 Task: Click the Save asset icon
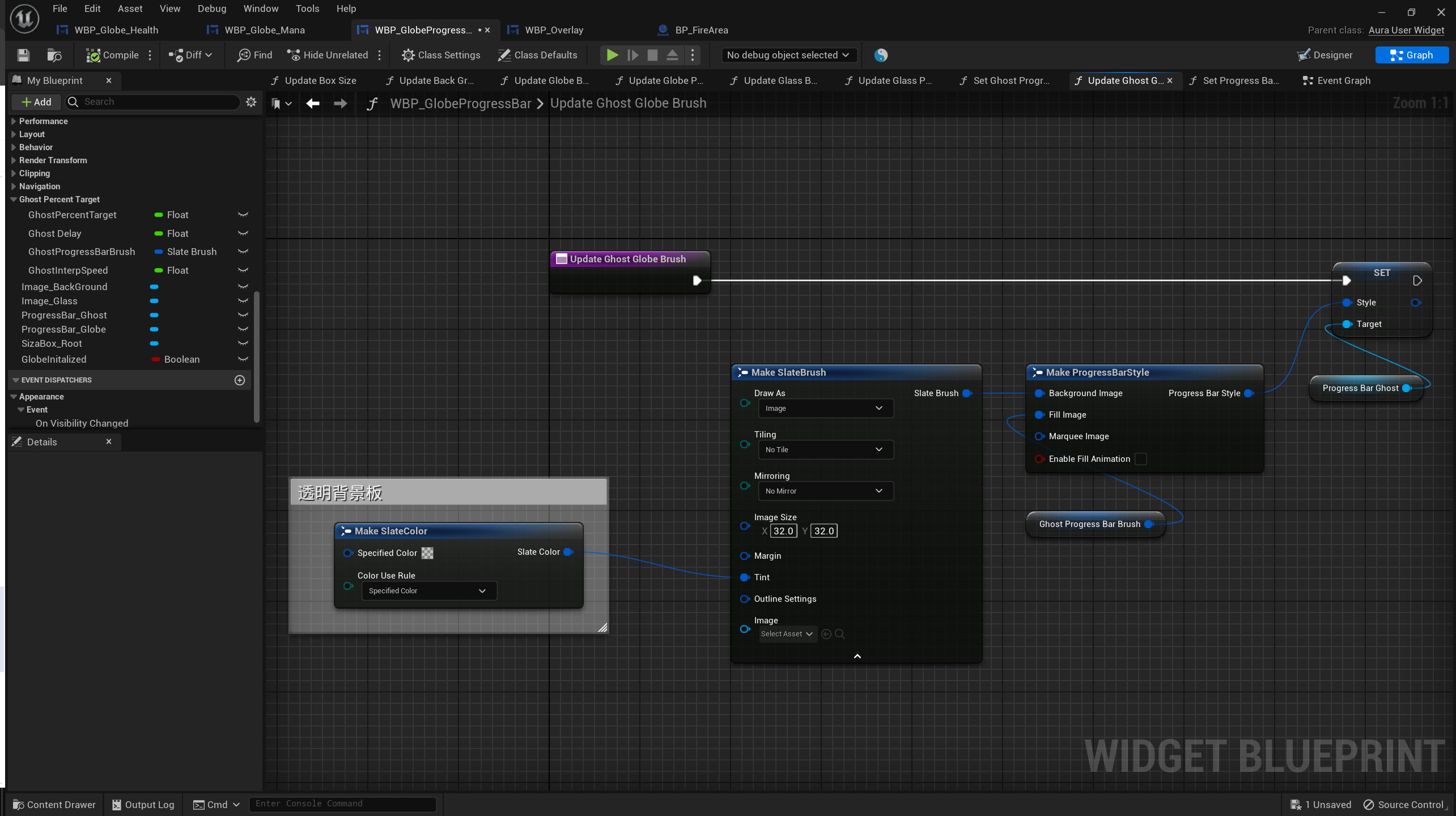point(23,55)
